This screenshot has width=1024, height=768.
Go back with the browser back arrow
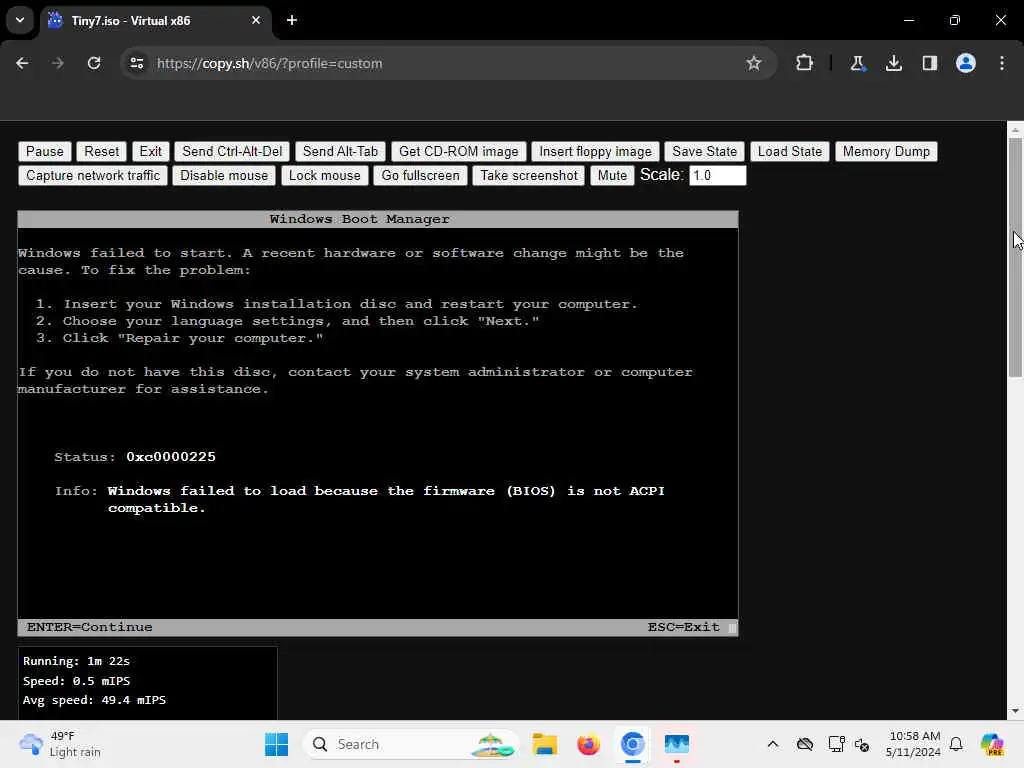coord(22,63)
